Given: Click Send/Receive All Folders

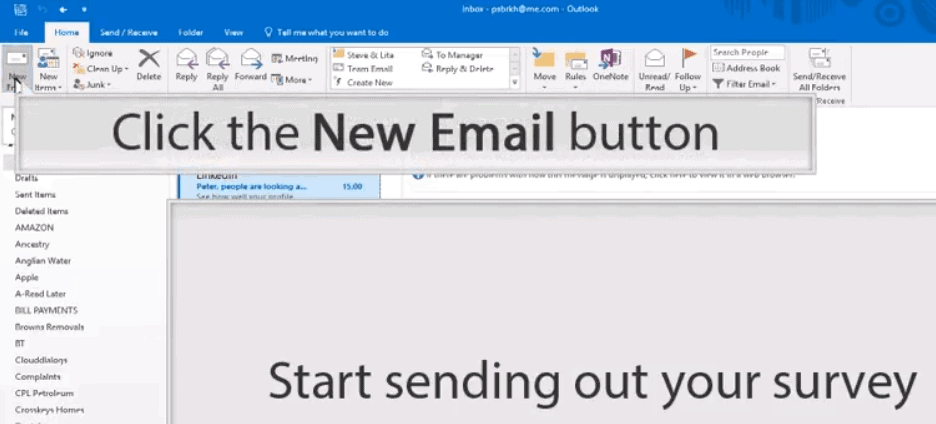Looking at the screenshot, I should 819,70.
